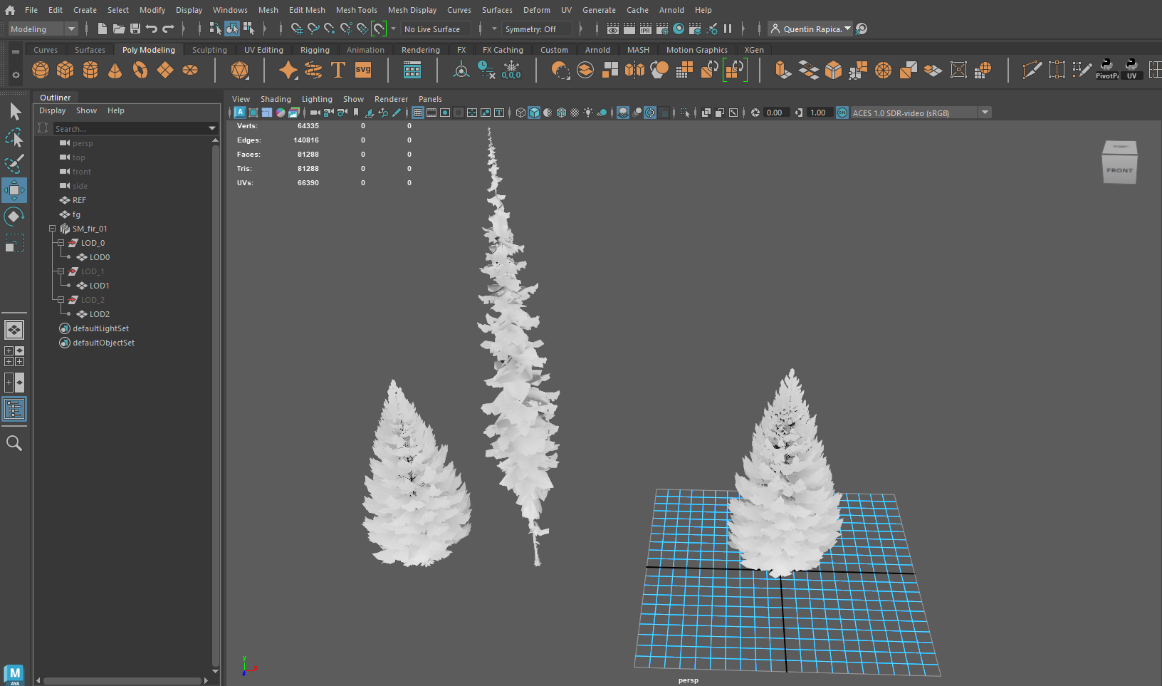Switch to the UV Editing shelf tab
The height and width of the screenshot is (686, 1162).
point(263,50)
